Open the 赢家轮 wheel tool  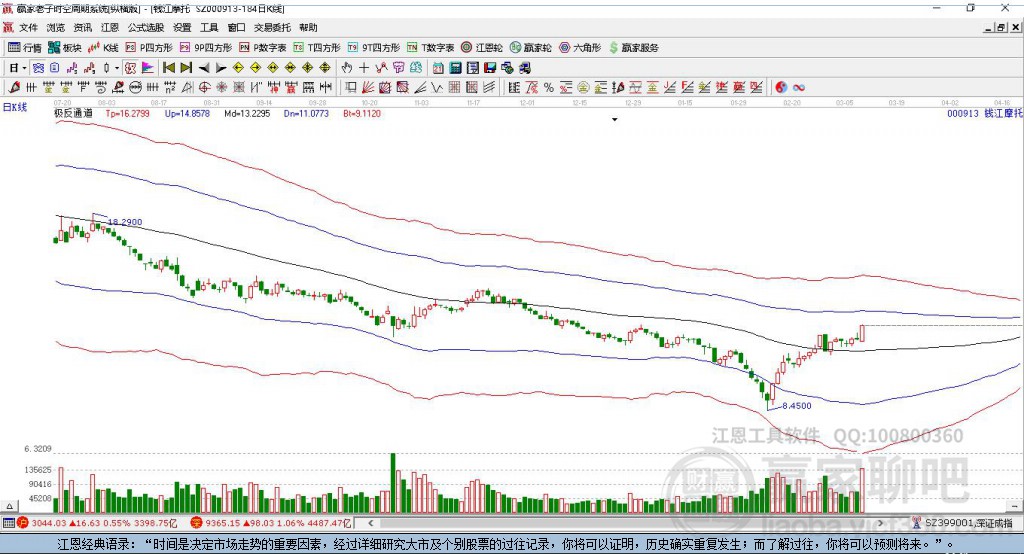click(531, 48)
